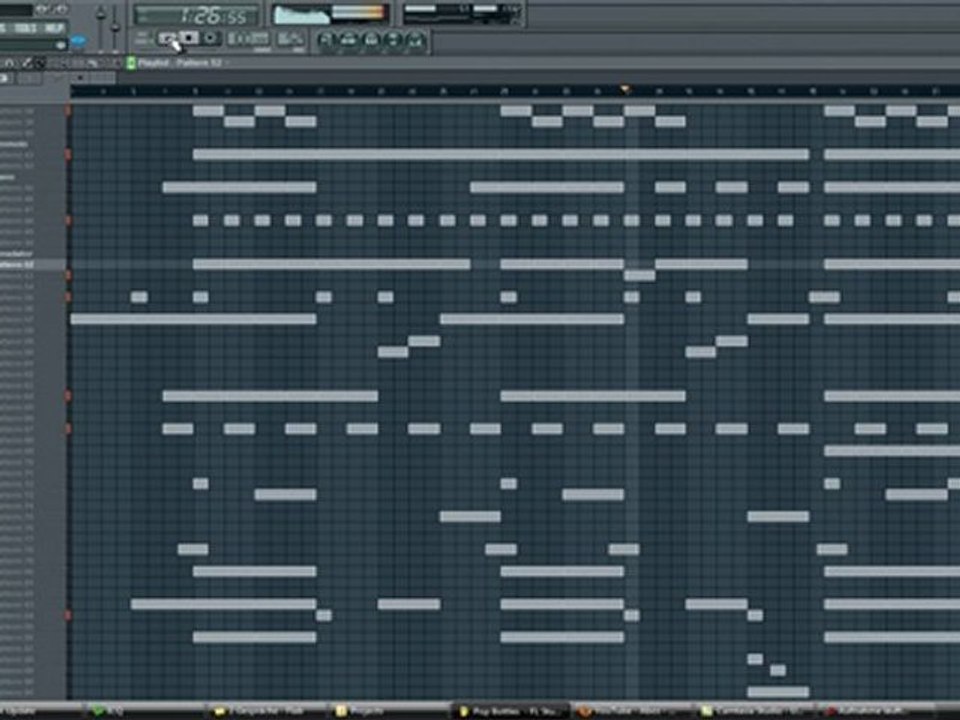Open the Mixer shortcut icon

(416, 40)
